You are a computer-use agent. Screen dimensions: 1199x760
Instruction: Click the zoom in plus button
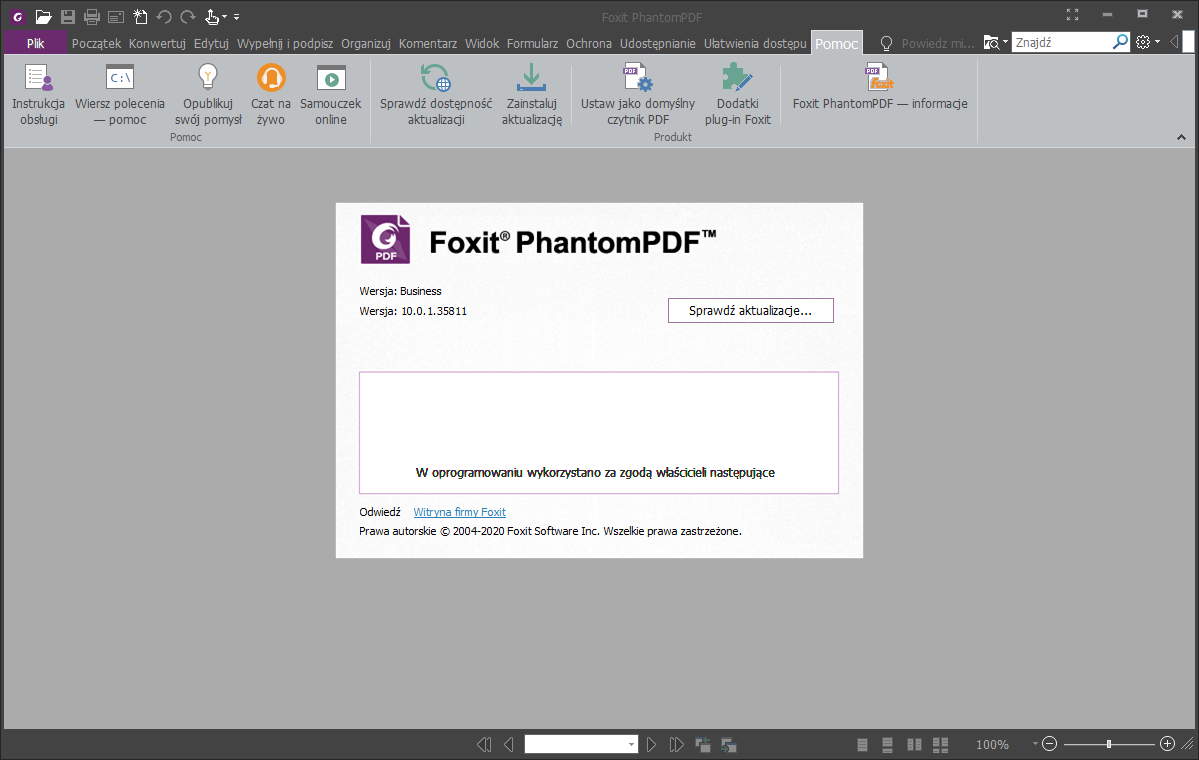click(x=1167, y=743)
